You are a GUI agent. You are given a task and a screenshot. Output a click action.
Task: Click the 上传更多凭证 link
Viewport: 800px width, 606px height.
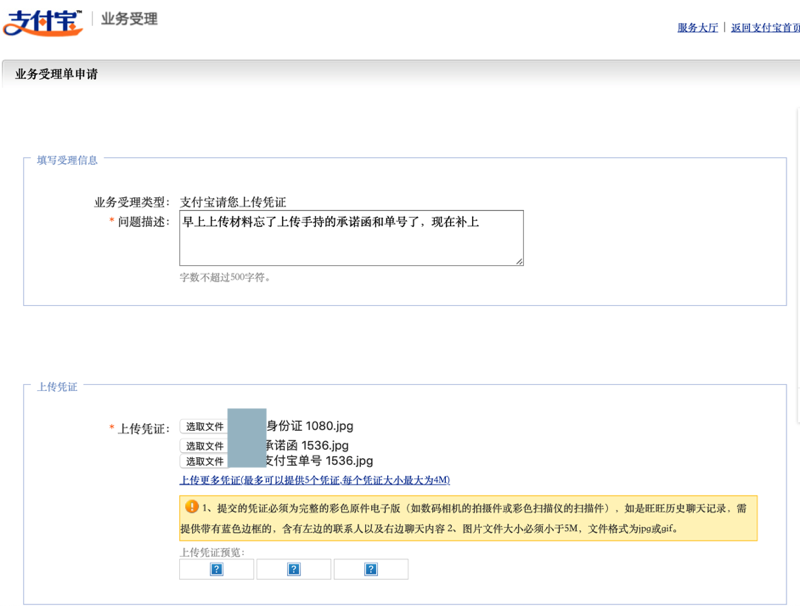point(315,480)
